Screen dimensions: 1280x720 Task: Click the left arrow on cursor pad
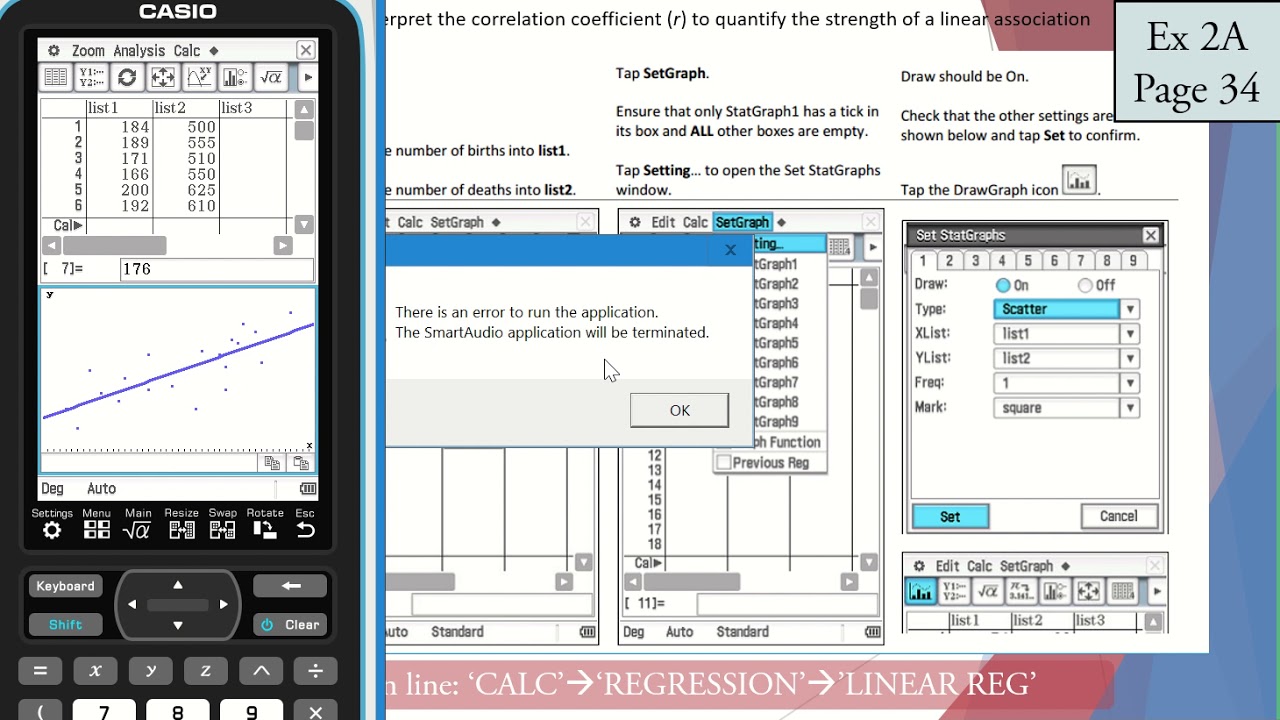[132, 604]
